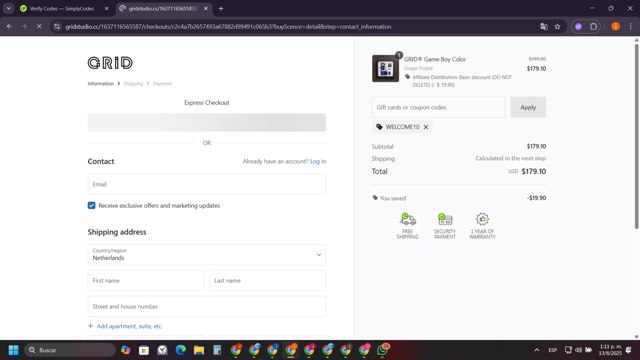Open a new browser tab

[x=221, y=8]
